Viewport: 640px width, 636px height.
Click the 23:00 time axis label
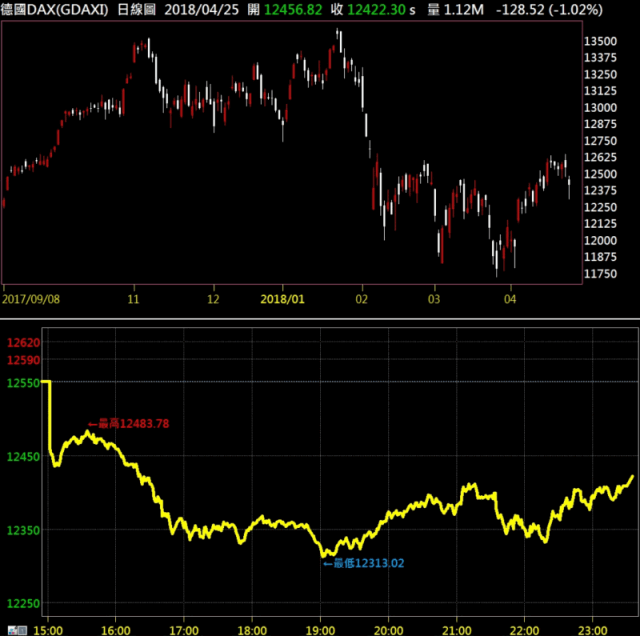click(592, 630)
